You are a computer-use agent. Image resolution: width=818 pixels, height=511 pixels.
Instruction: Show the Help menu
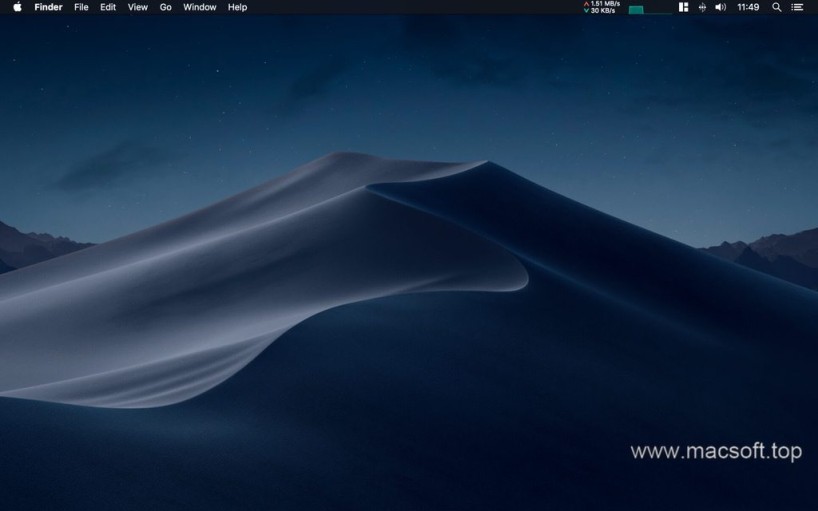(x=237, y=7)
